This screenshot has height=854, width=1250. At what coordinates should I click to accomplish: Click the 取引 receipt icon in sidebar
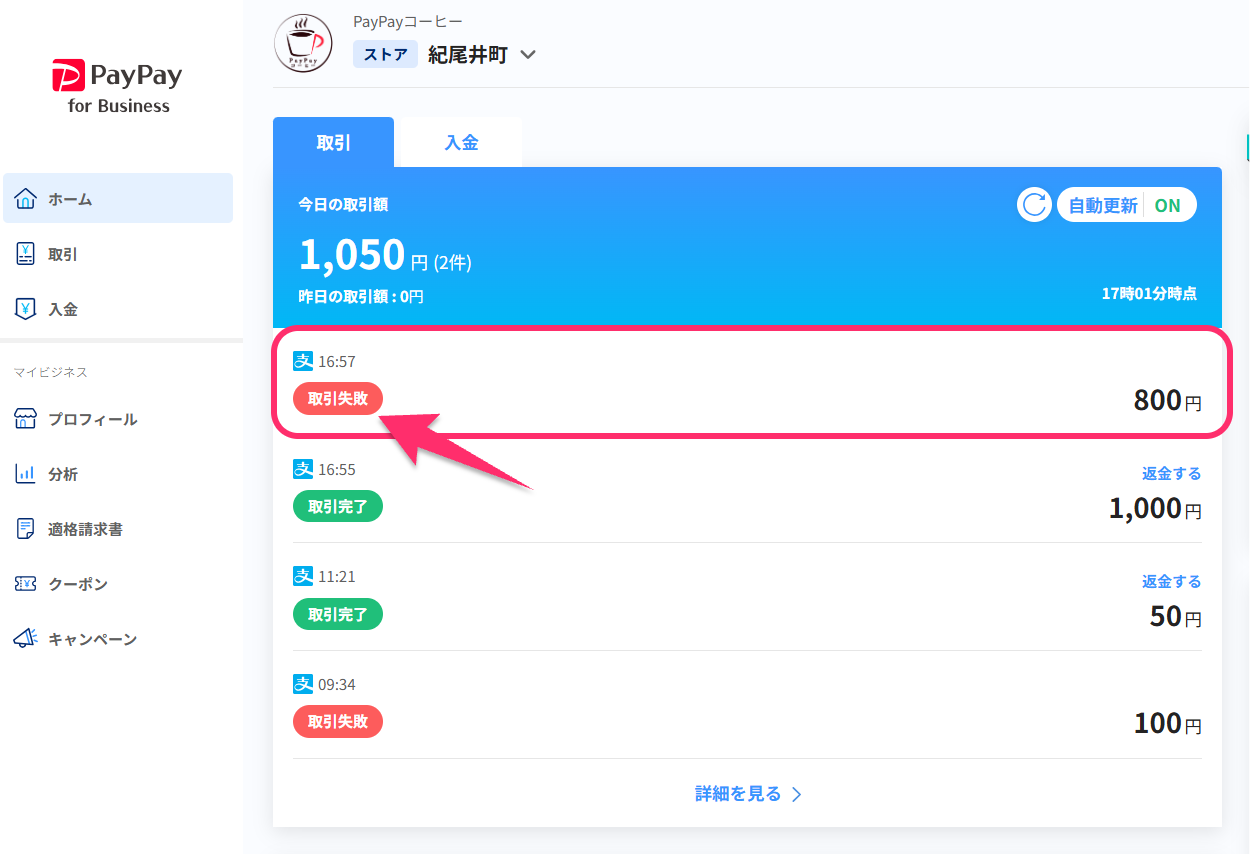pos(26,254)
